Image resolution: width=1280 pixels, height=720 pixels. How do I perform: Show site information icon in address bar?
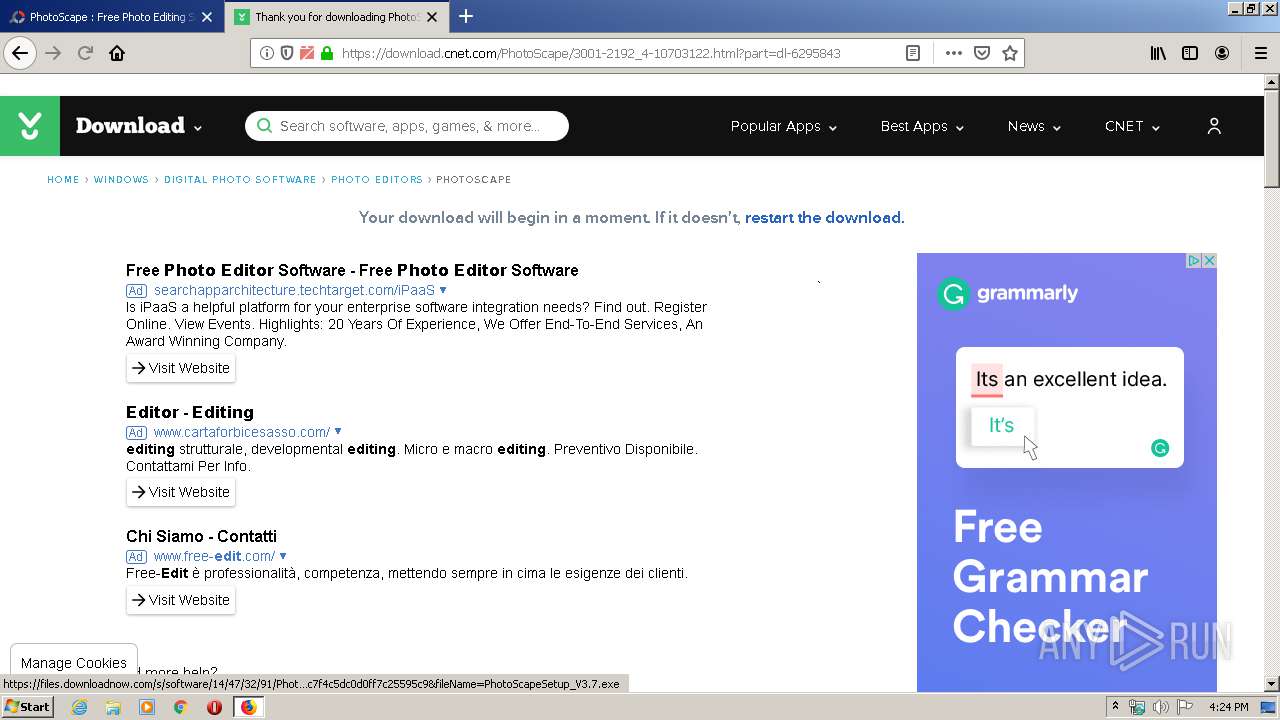267,53
